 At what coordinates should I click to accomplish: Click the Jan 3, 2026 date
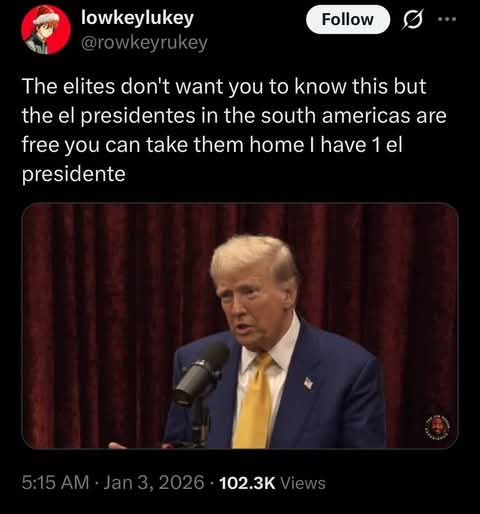point(154,483)
